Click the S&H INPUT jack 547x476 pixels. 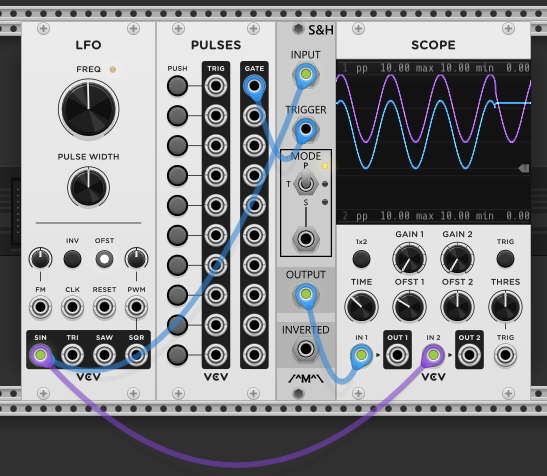coord(306,74)
